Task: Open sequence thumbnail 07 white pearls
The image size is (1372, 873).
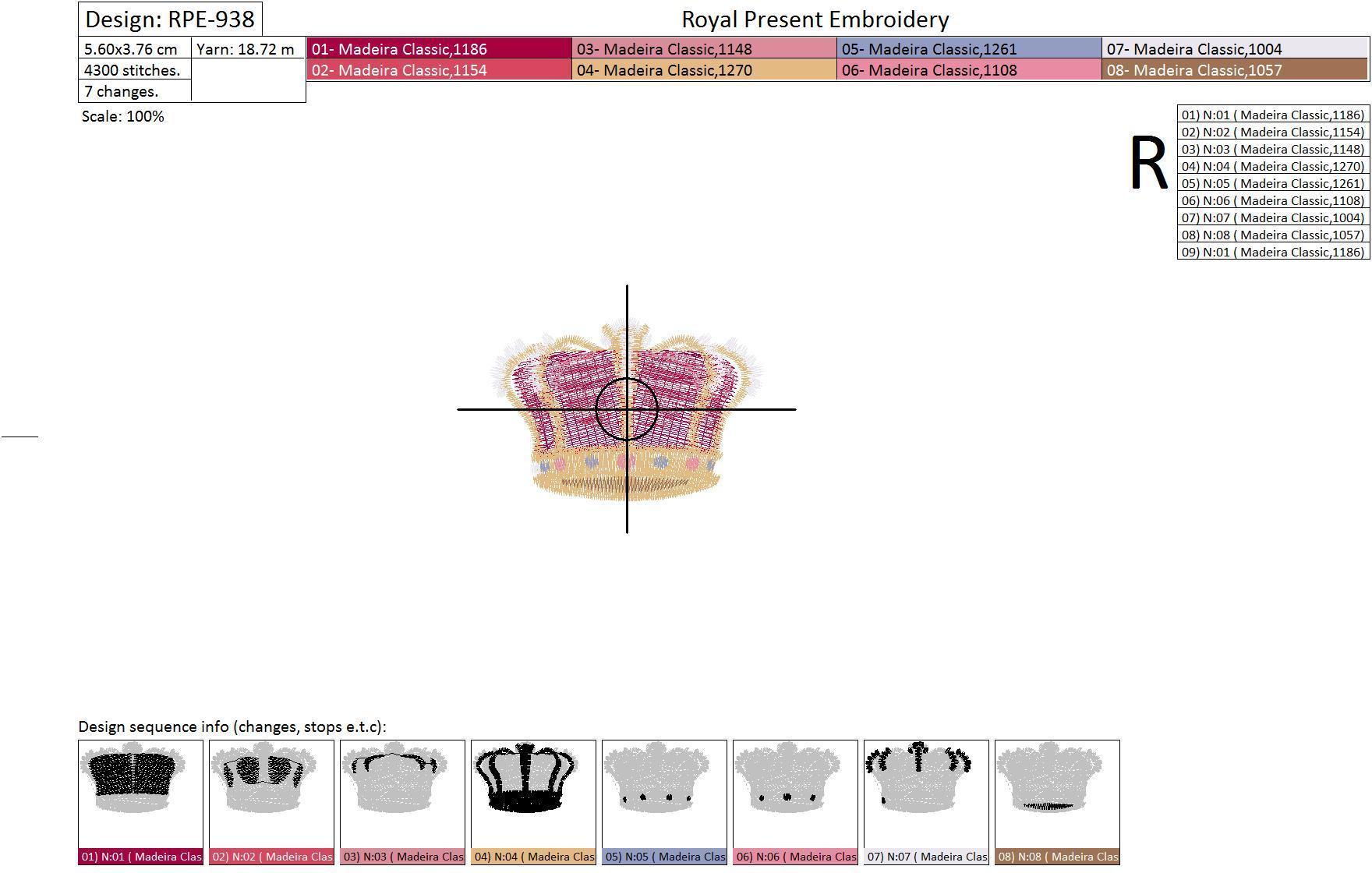Action: (x=926, y=794)
